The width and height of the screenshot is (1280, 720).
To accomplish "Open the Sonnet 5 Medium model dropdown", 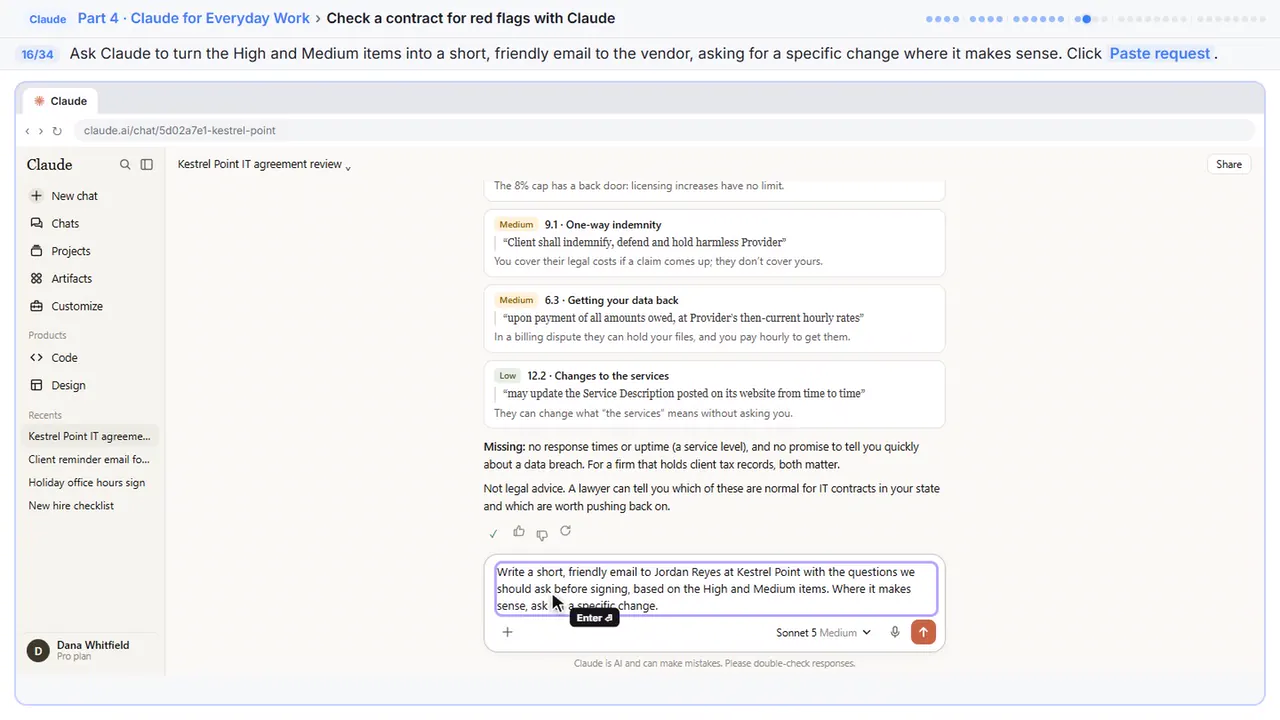I will click(823, 632).
